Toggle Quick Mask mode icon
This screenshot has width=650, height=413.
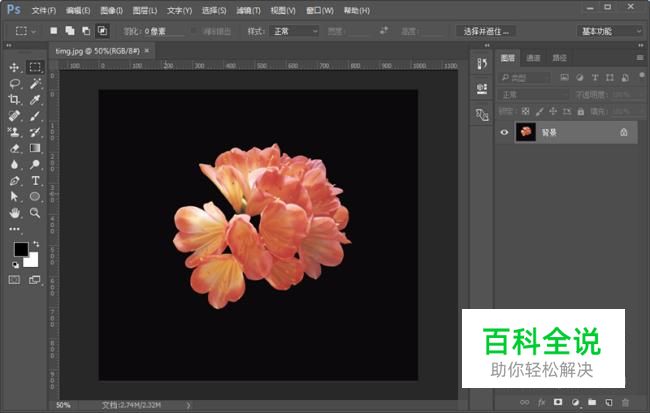(15, 280)
